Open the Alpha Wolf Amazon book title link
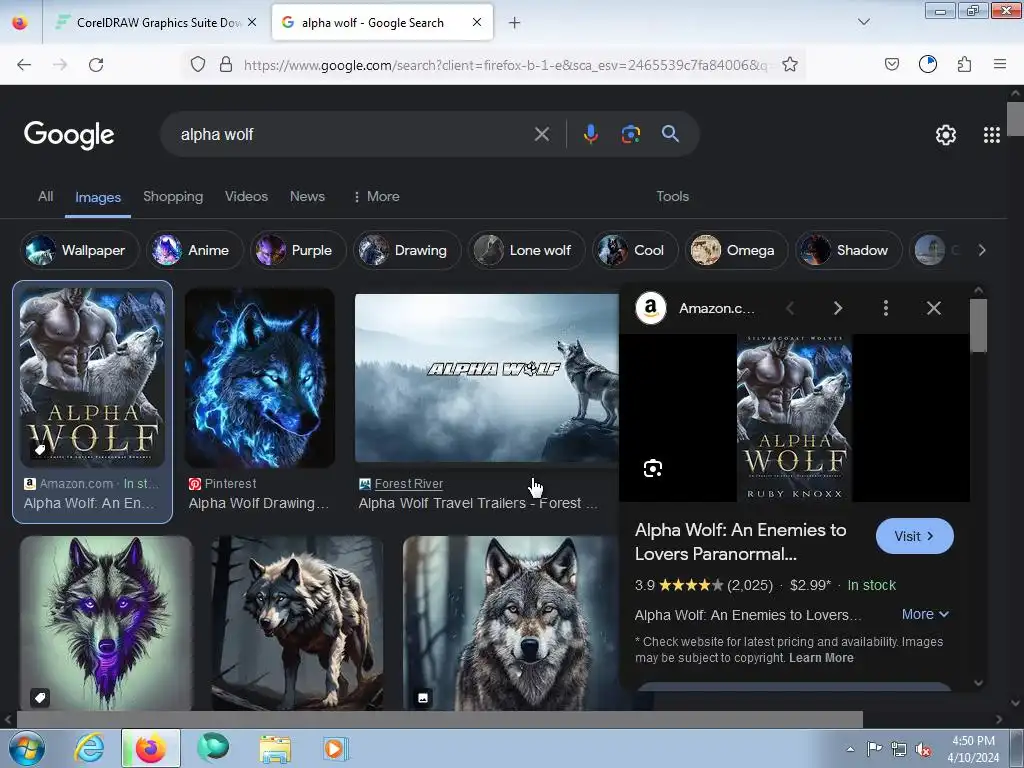 pyautogui.click(x=741, y=542)
